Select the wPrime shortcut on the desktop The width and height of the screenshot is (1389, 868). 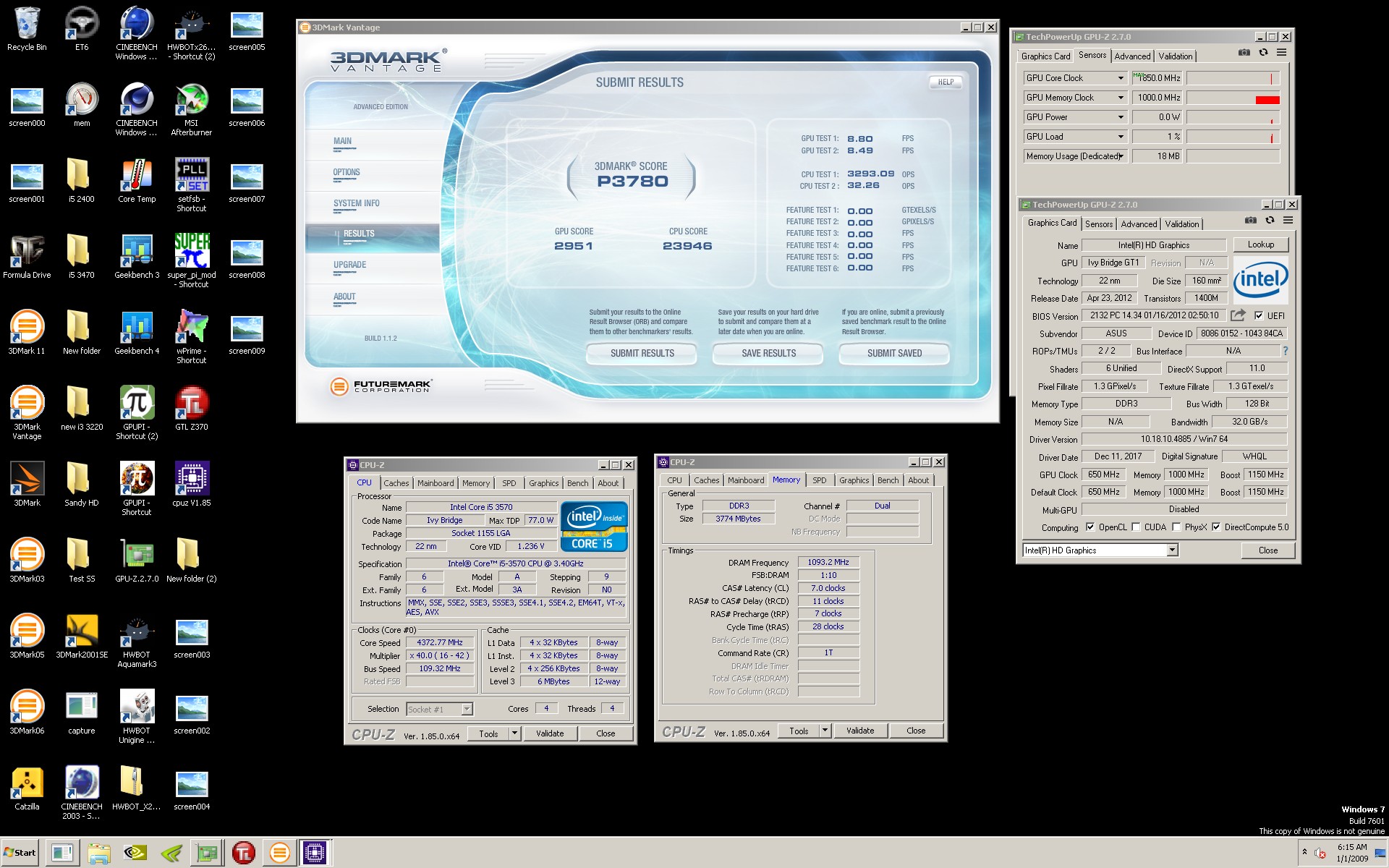coord(191,338)
